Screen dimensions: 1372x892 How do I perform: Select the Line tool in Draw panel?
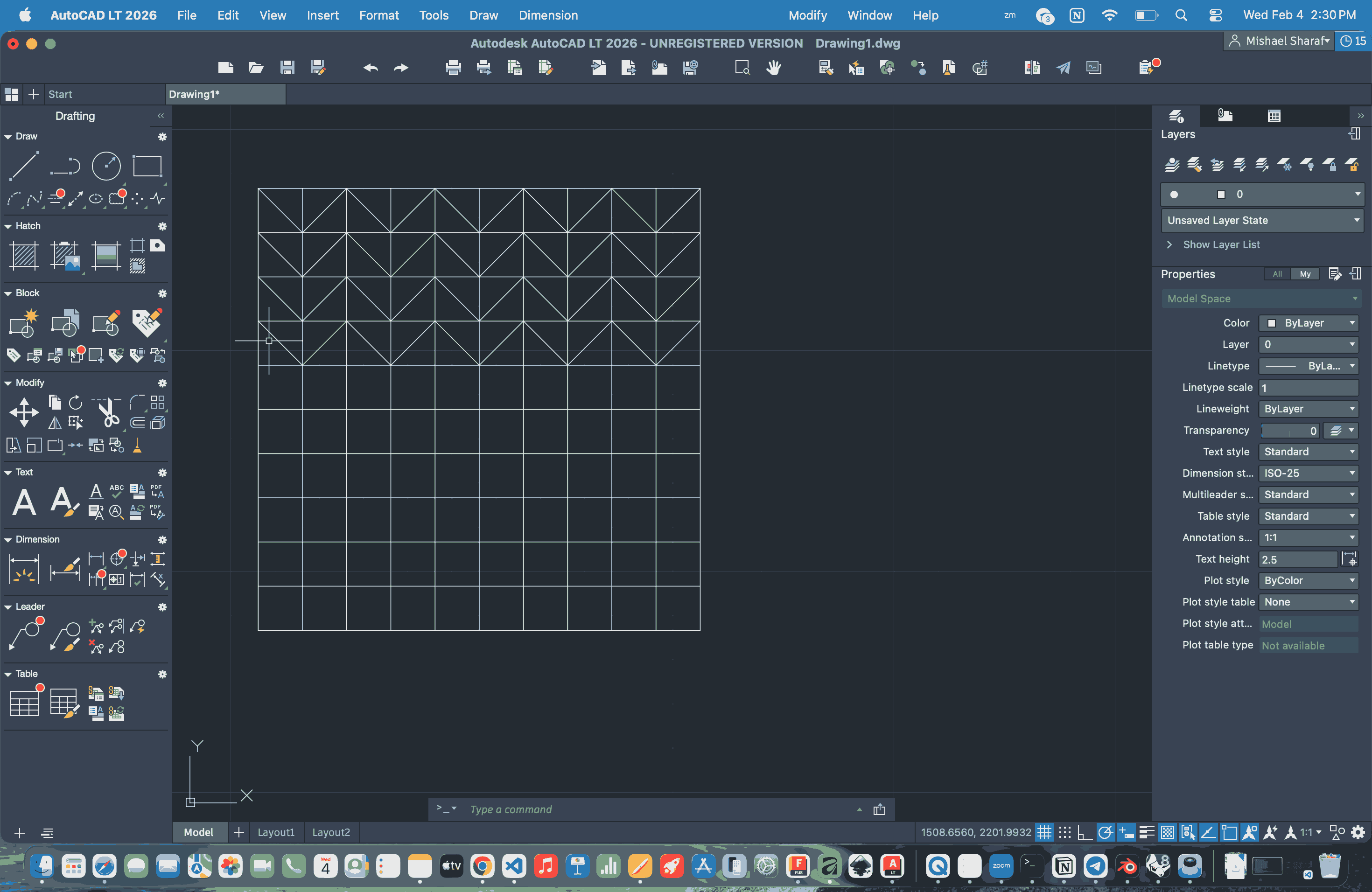pos(24,167)
